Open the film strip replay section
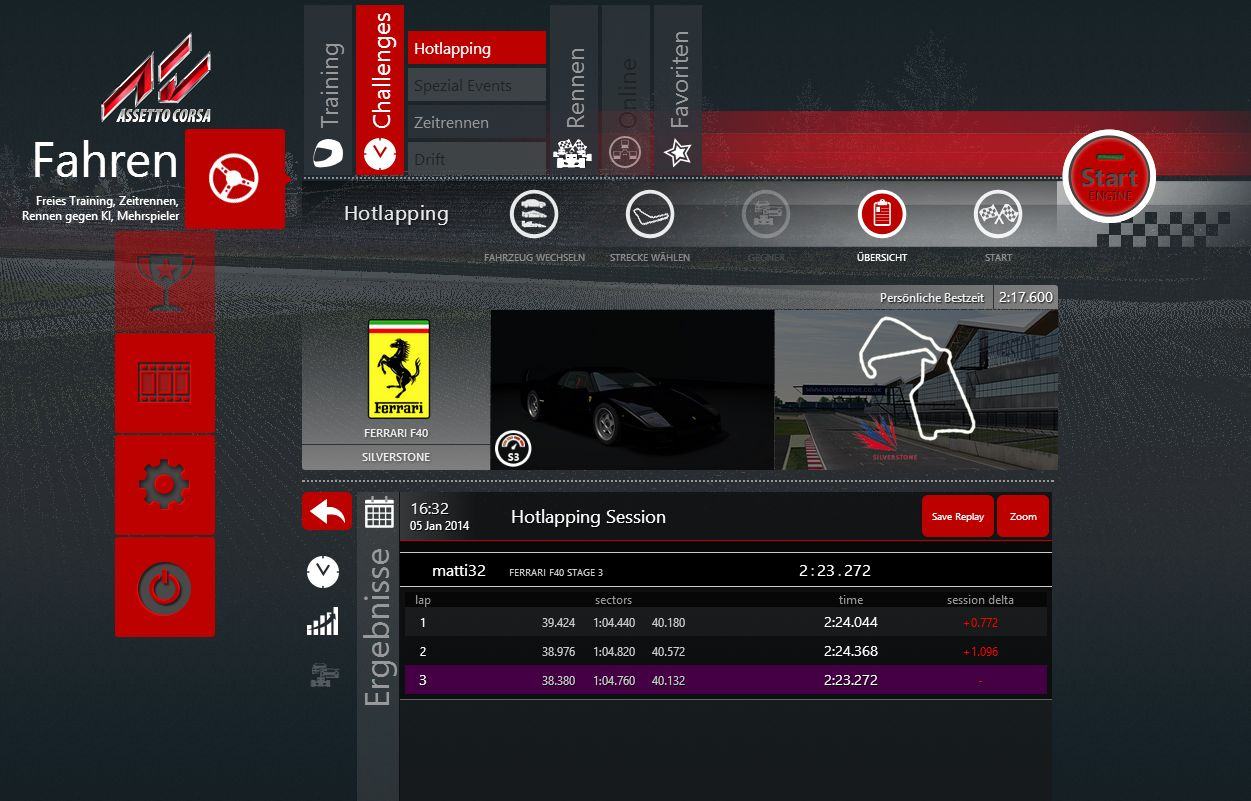This screenshot has width=1251, height=801. pyautogui.click(x=165, y=383)
